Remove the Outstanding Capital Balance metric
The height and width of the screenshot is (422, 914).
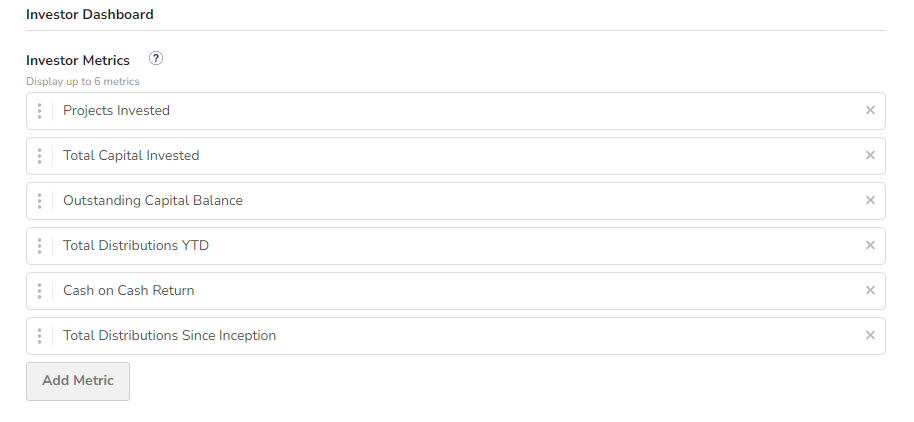click(870, 200)
